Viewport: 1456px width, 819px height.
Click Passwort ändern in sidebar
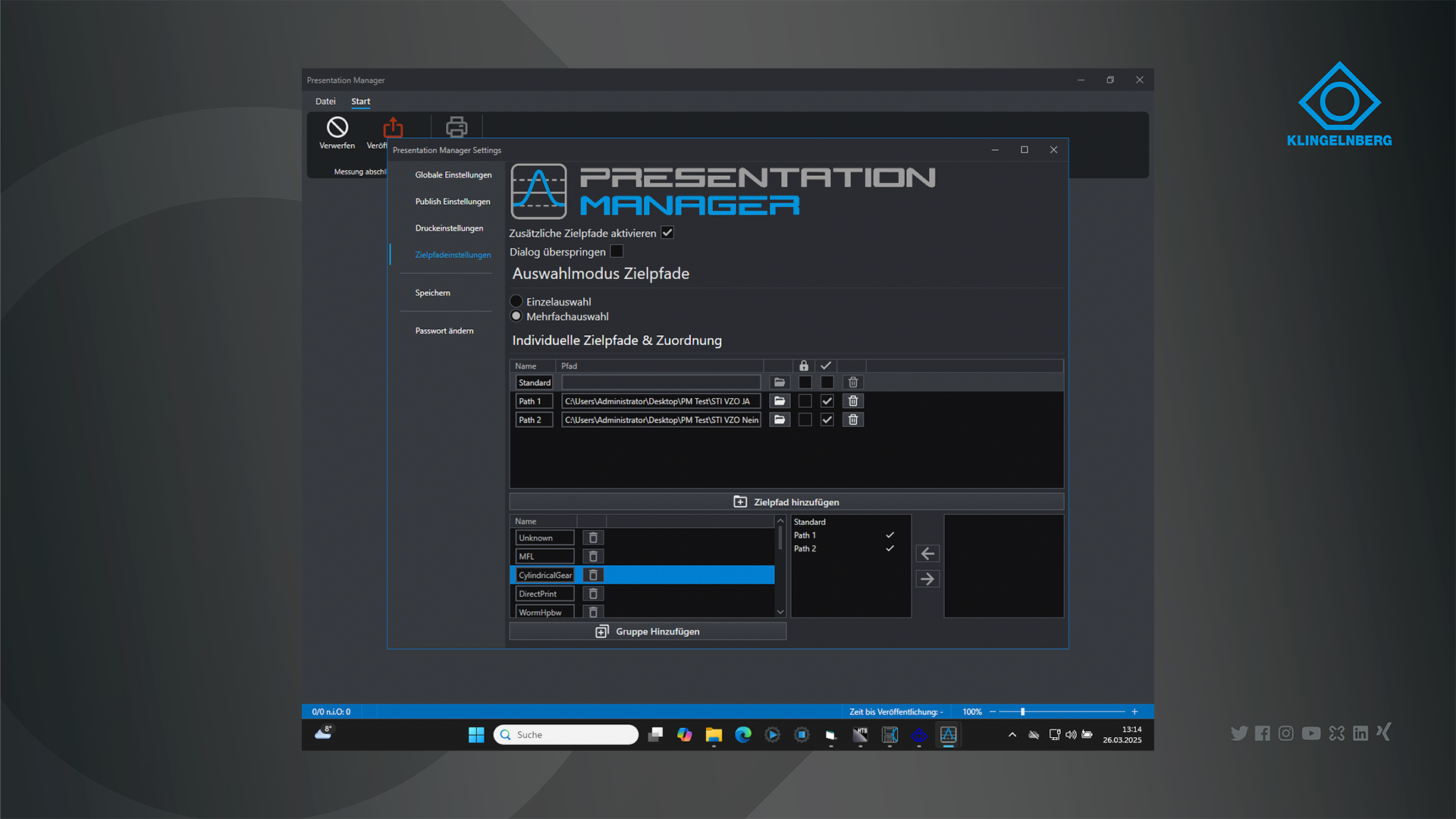[x=444, y=331]
